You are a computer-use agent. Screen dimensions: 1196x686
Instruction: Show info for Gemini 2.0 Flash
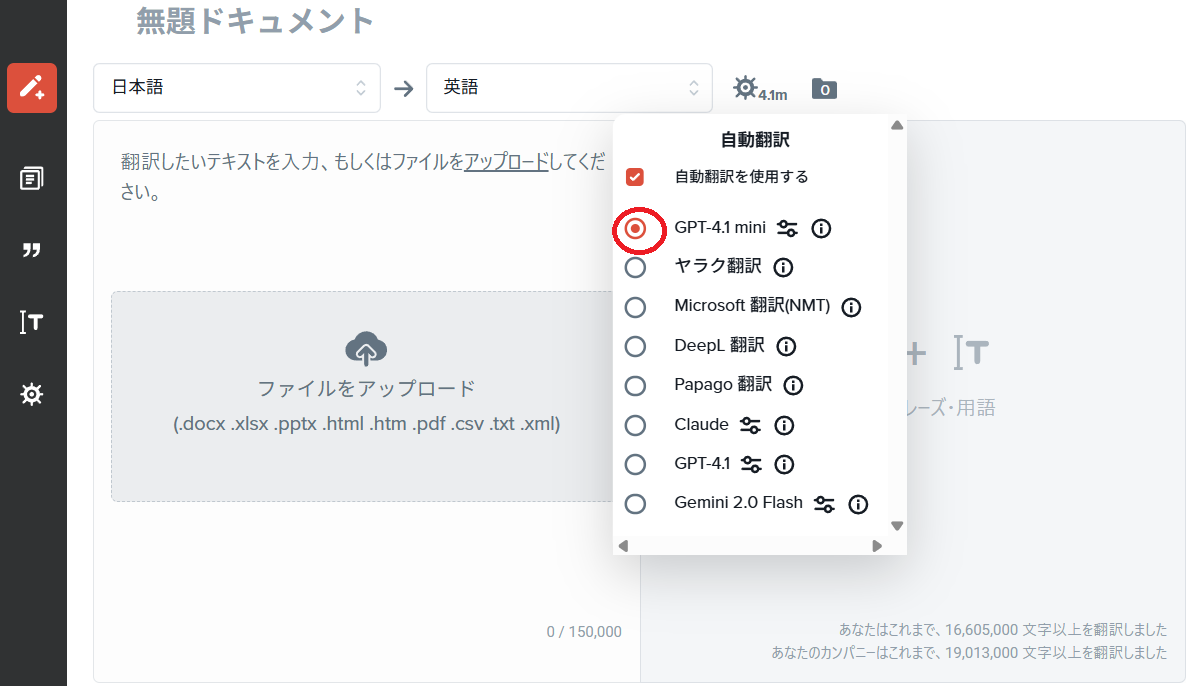coord(858,504)
